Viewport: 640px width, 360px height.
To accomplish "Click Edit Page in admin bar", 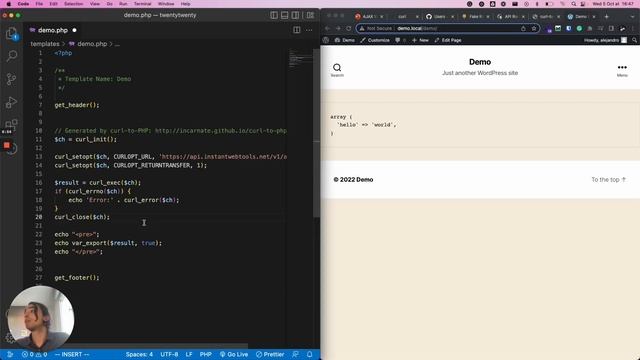I will pyautogui.click(x=448, y=40).
